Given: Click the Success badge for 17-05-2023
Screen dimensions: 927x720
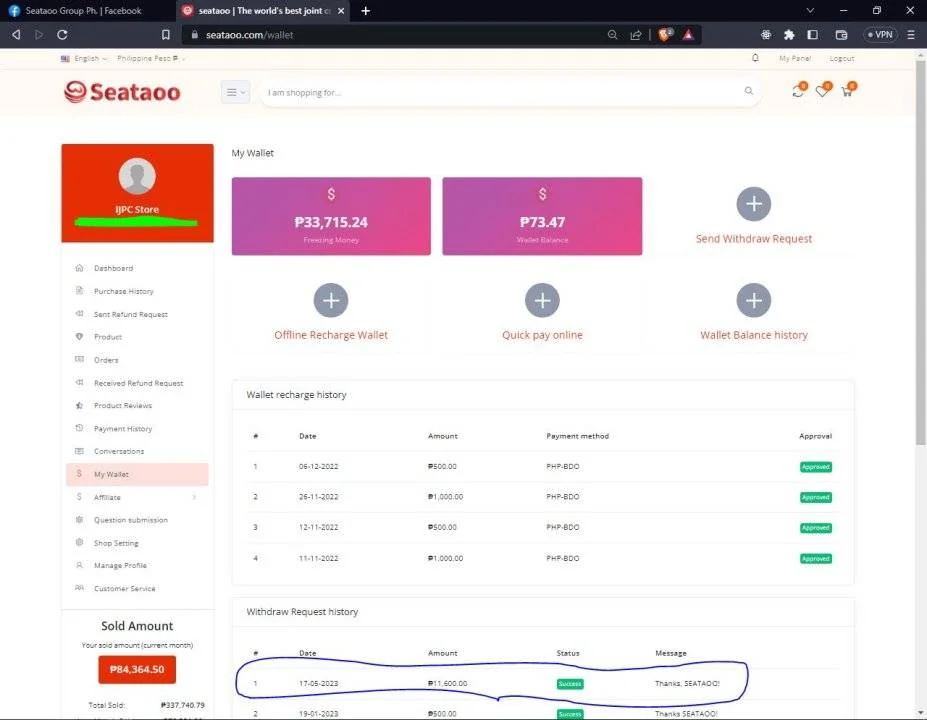Looking at the screenshot, I should 570,684.
